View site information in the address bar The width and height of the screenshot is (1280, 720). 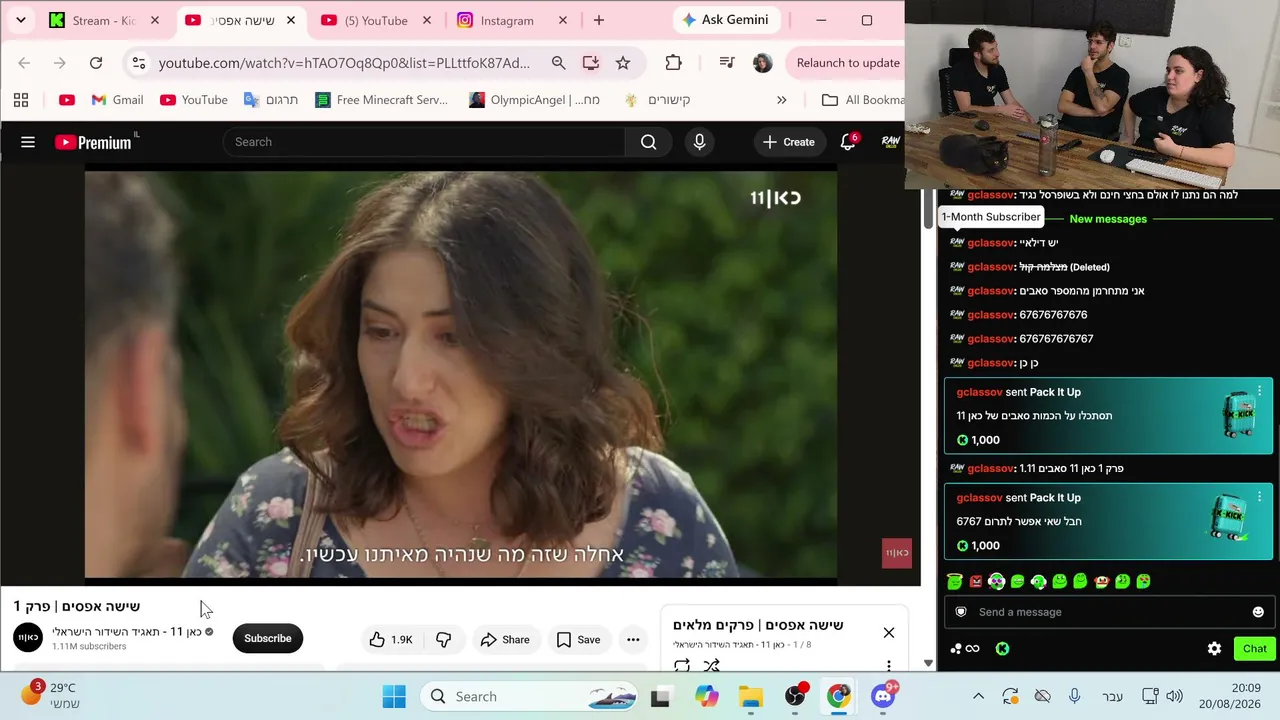tap(139, 63)
